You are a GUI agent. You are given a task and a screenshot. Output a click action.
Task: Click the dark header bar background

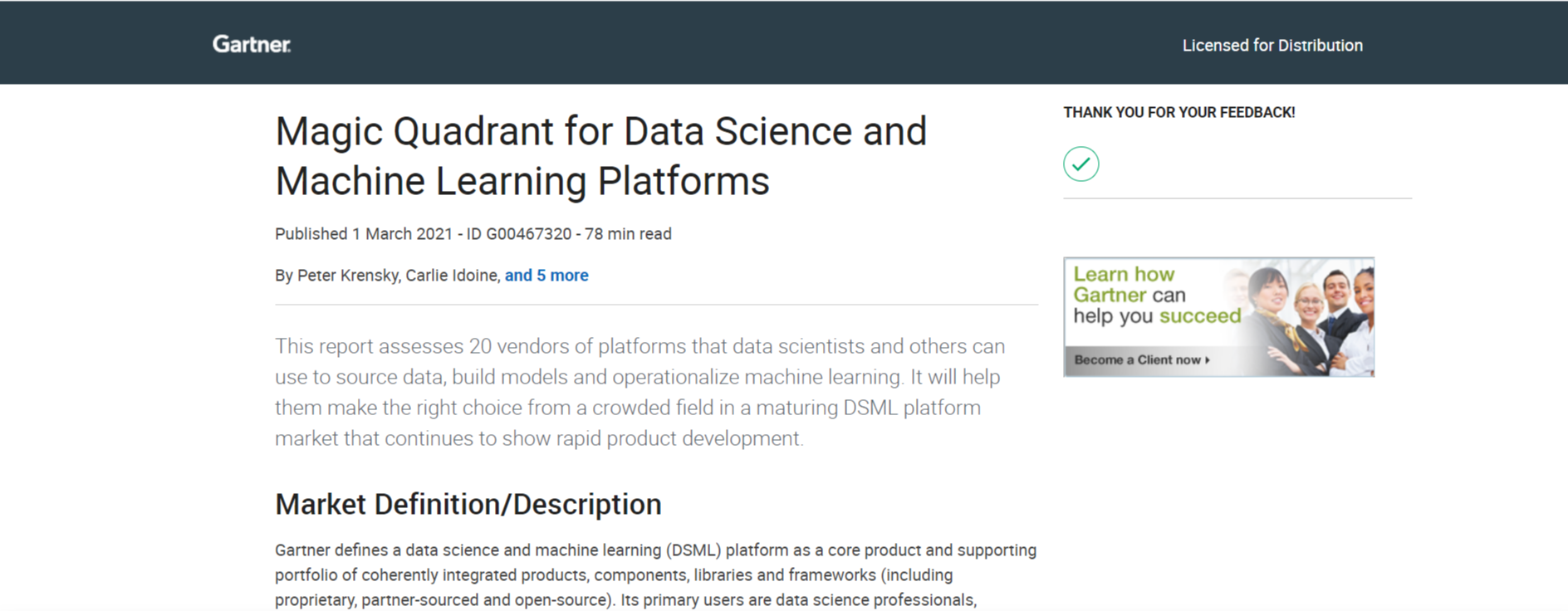coord(747,43)
